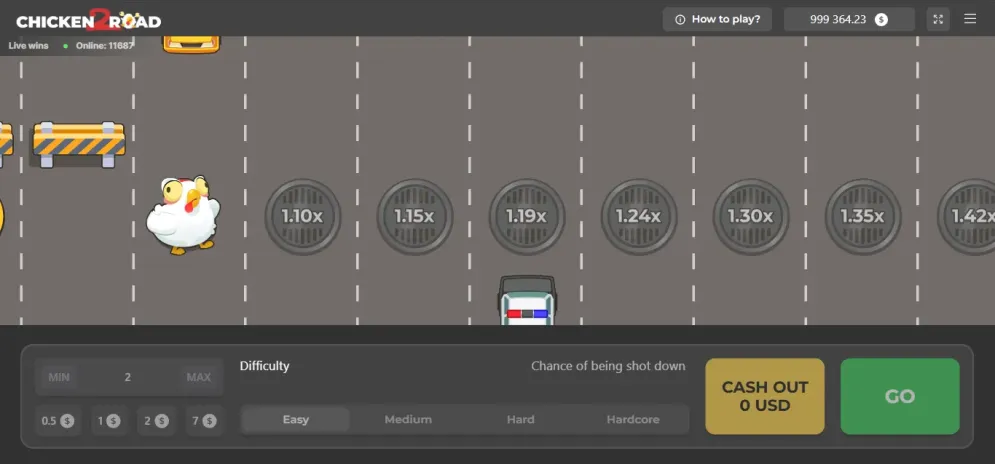Image resolution: width=995 pixels, height=464 pixels.
Task: Click the green online status dot
Action: (65, 46)
